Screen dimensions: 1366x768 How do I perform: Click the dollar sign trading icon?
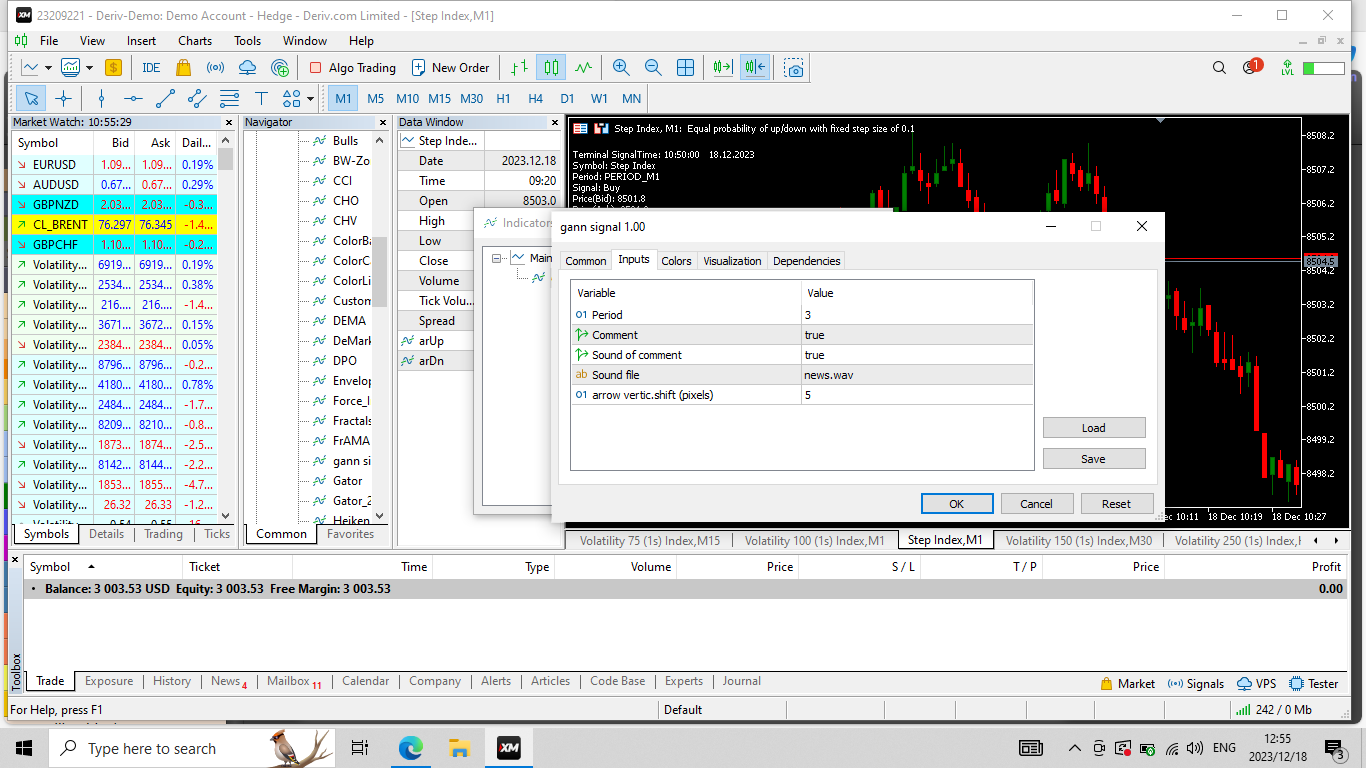pos(113,68)
